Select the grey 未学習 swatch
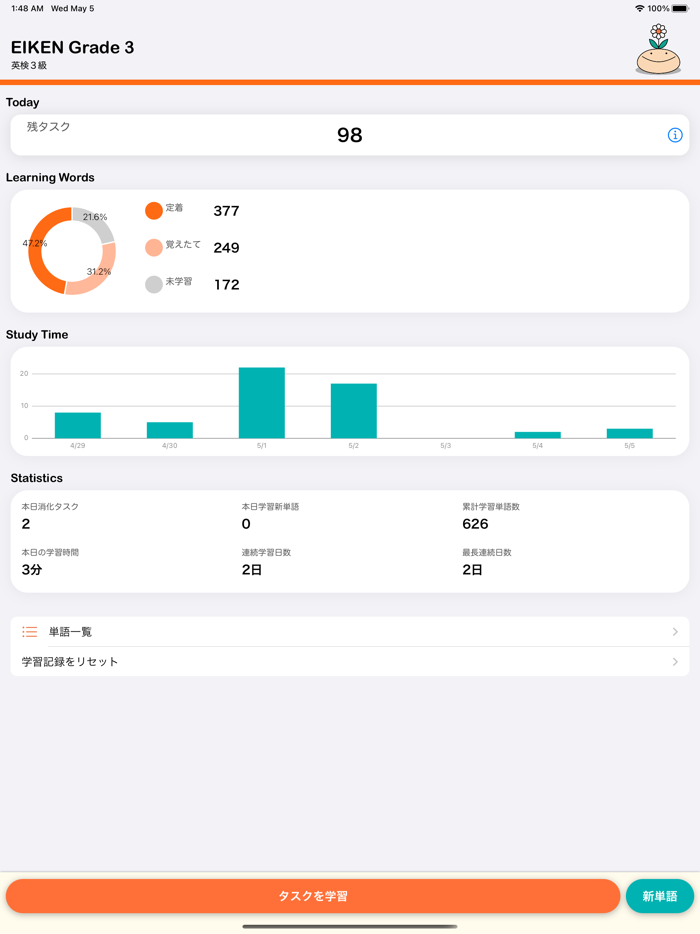The height and width of the screenshot is (934, 700). coord(154,284)
